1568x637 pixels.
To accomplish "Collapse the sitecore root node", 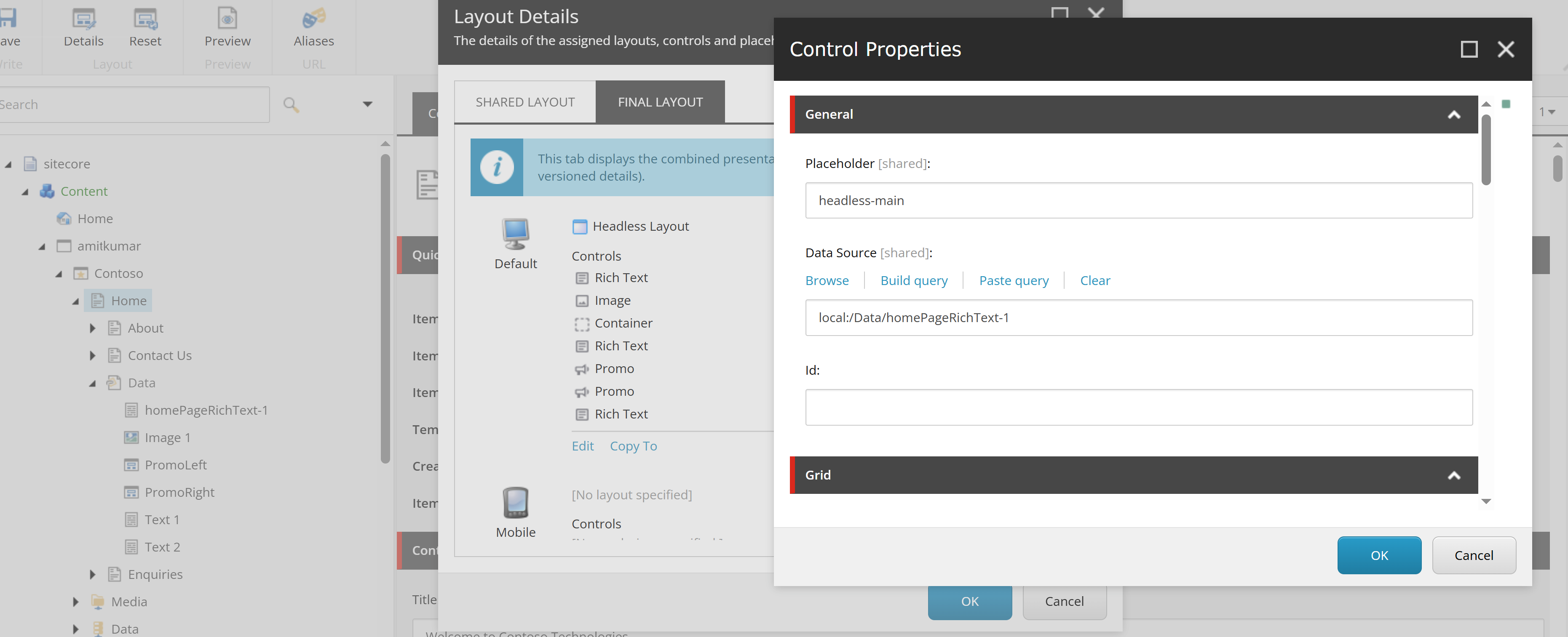I will 8,164.
